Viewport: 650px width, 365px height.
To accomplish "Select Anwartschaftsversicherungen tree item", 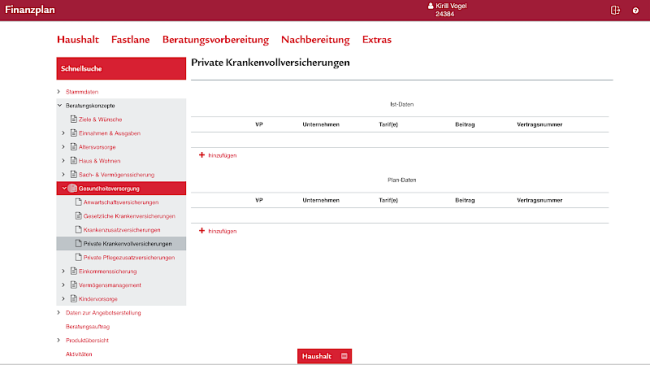I will click(121, 202).
